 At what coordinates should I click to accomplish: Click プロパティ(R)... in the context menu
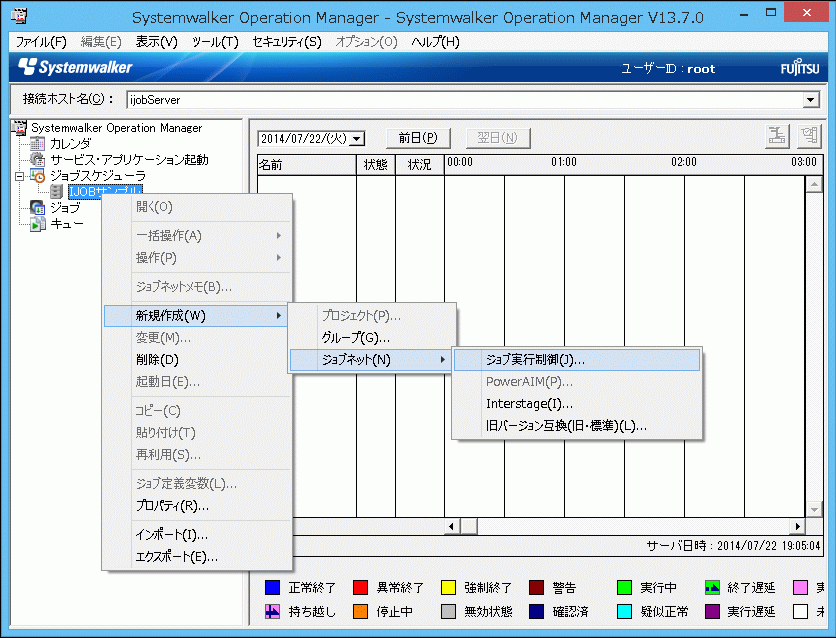(x=172, y=506)
